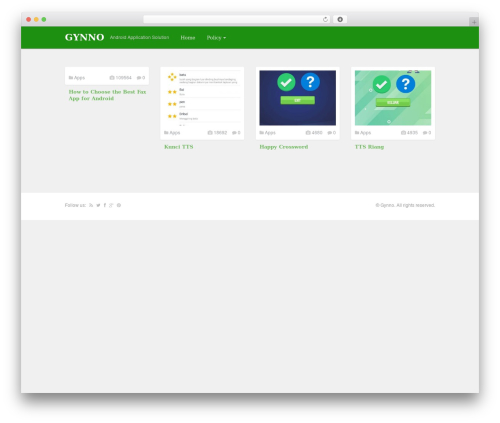Click Apps category on TTS Riang card

pos(366,133)
